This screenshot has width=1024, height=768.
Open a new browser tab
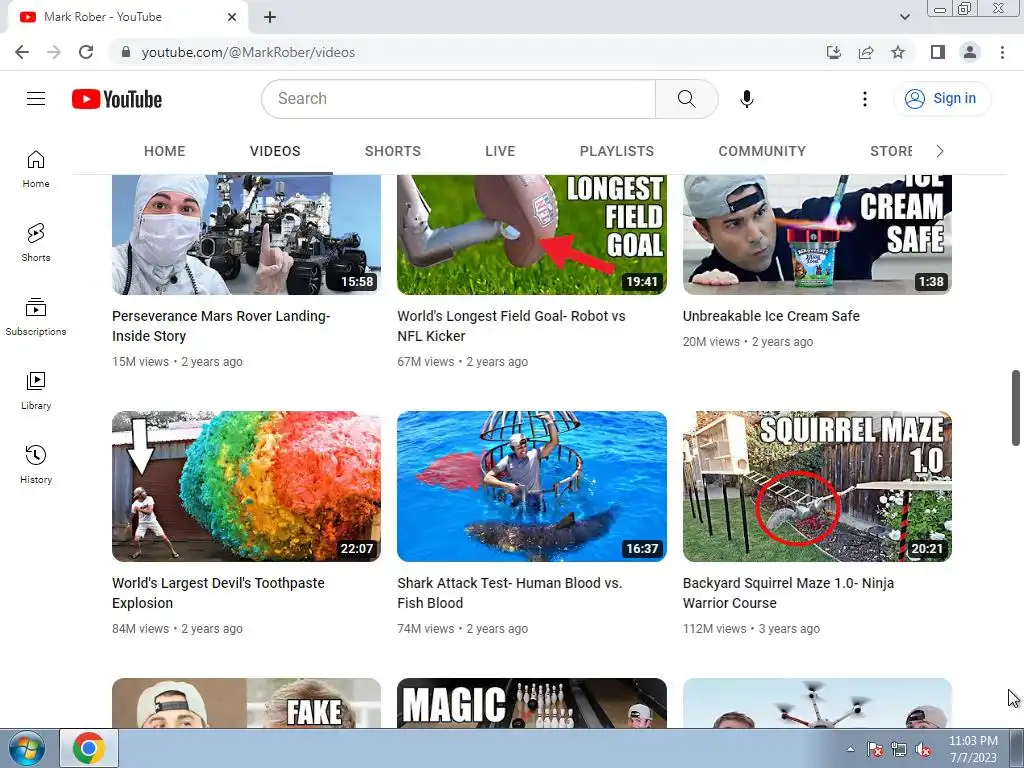[270, 17]
